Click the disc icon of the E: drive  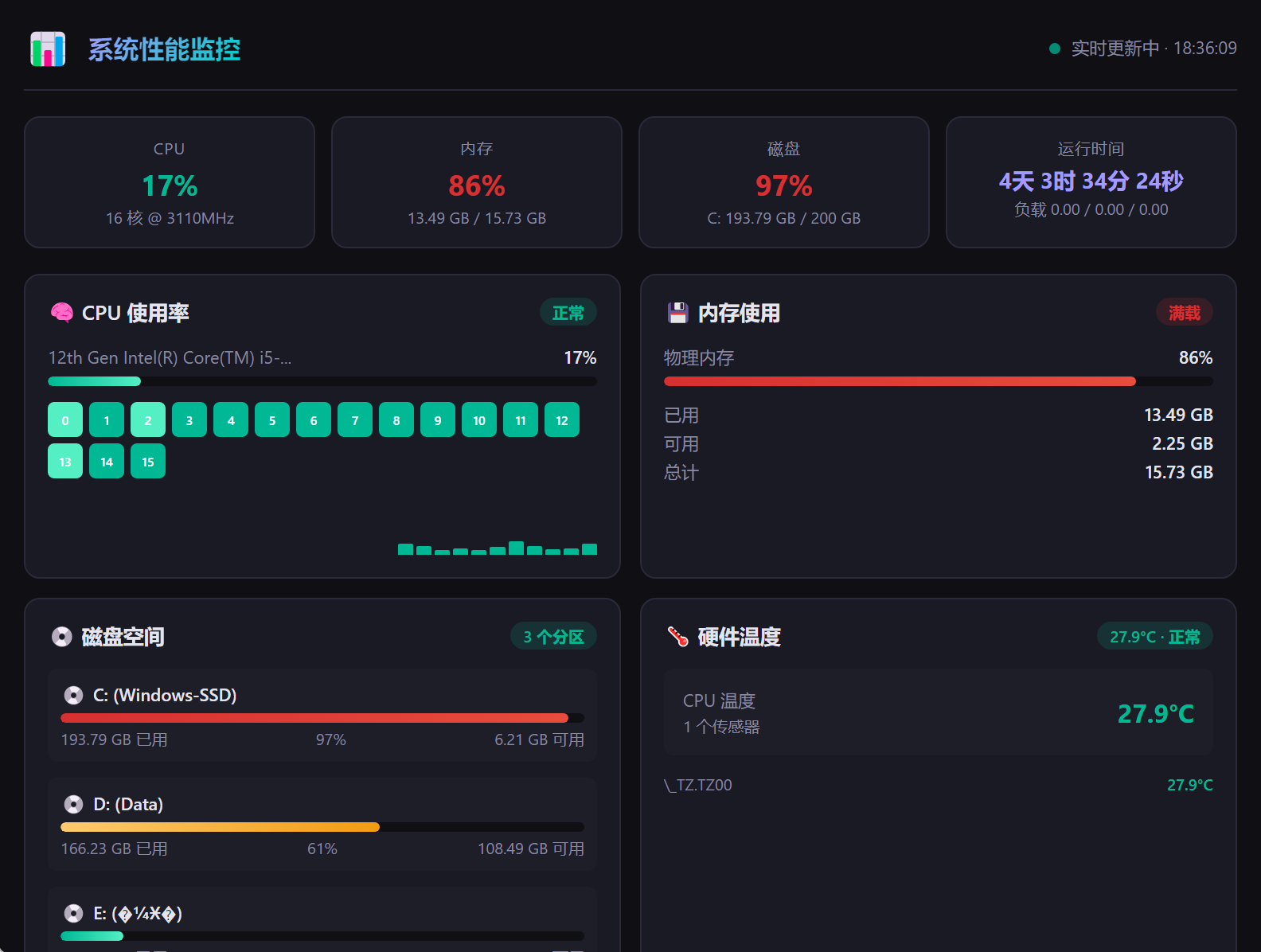(x=73, y=914)
